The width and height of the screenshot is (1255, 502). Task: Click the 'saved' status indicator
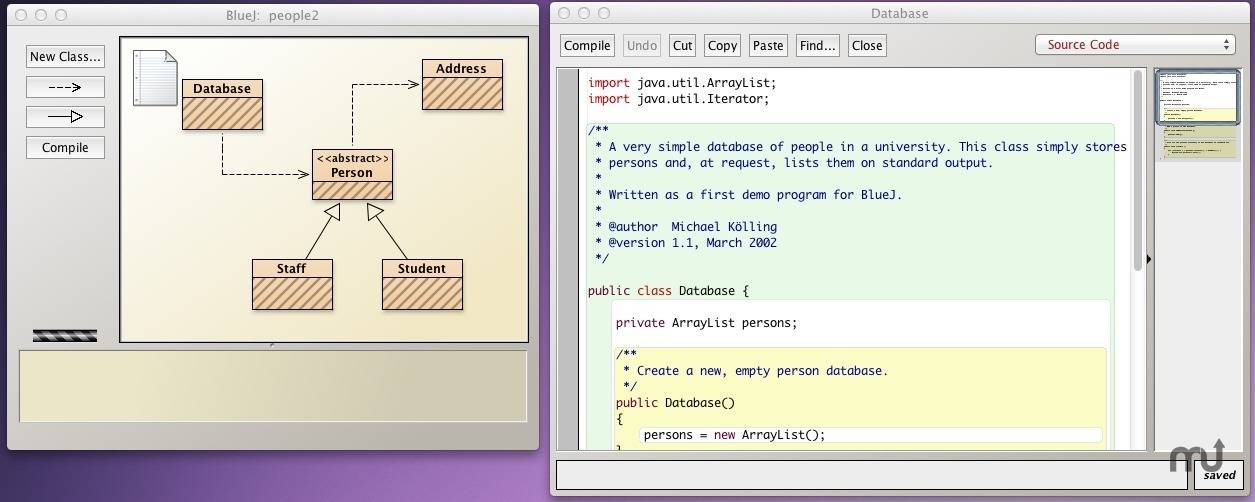1219,475
